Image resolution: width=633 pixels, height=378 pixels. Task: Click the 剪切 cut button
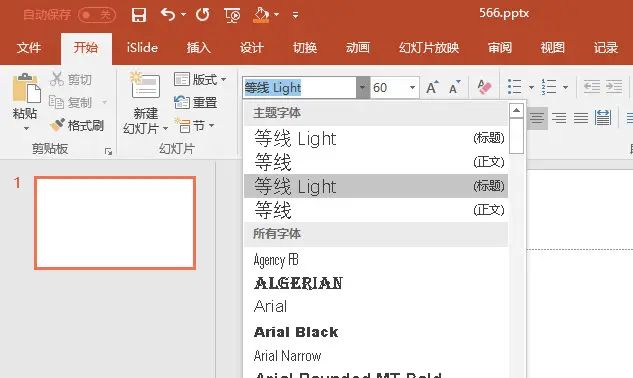(71, 79)
